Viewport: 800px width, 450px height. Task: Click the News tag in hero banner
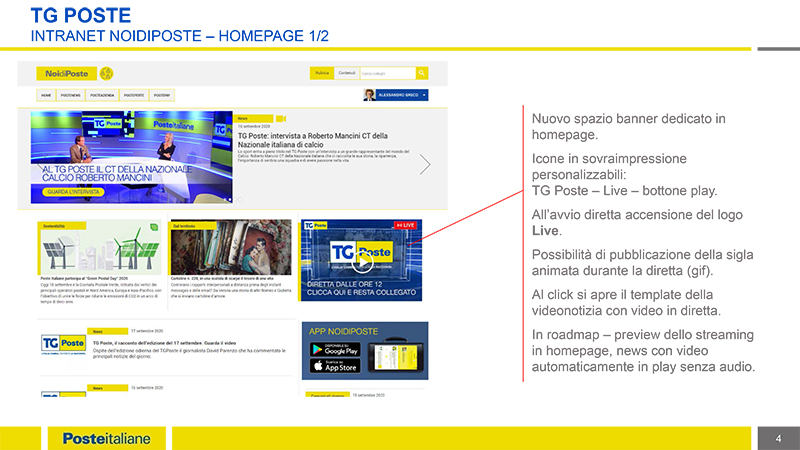click(x=253, y=118)
